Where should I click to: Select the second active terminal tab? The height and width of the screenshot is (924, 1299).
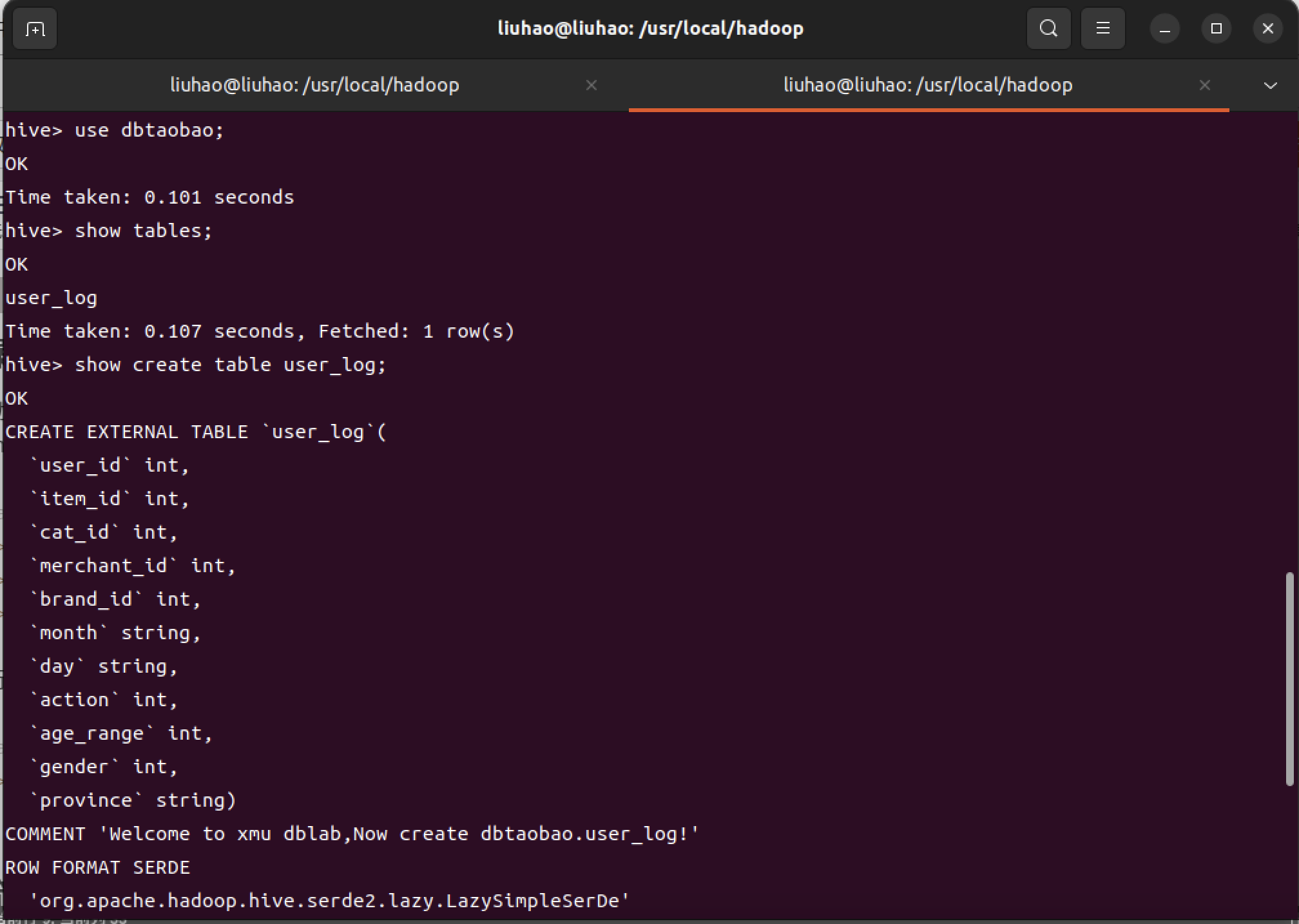(x=929, y=85)
